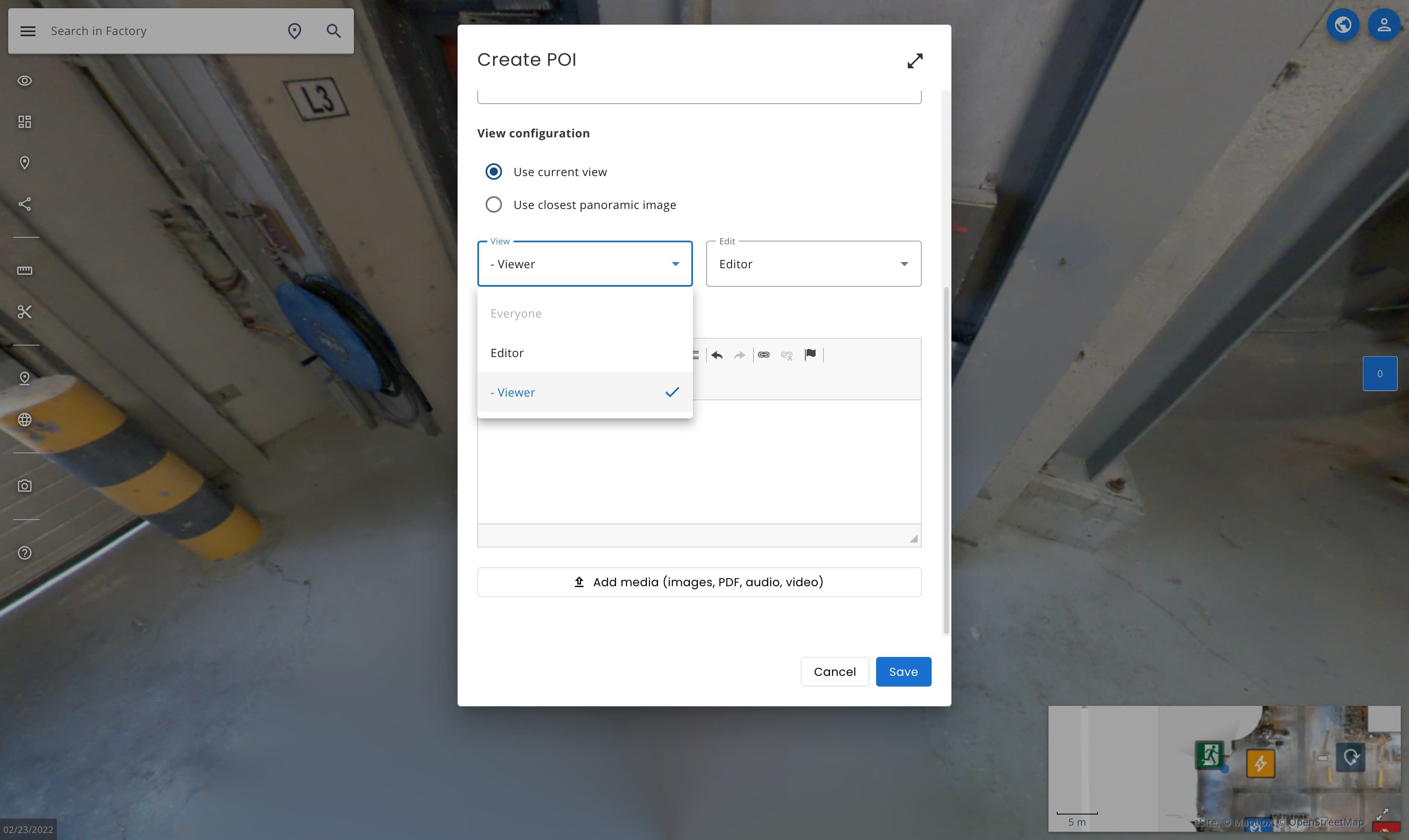Select Editor from the open View dropdown

click(507, 352)
